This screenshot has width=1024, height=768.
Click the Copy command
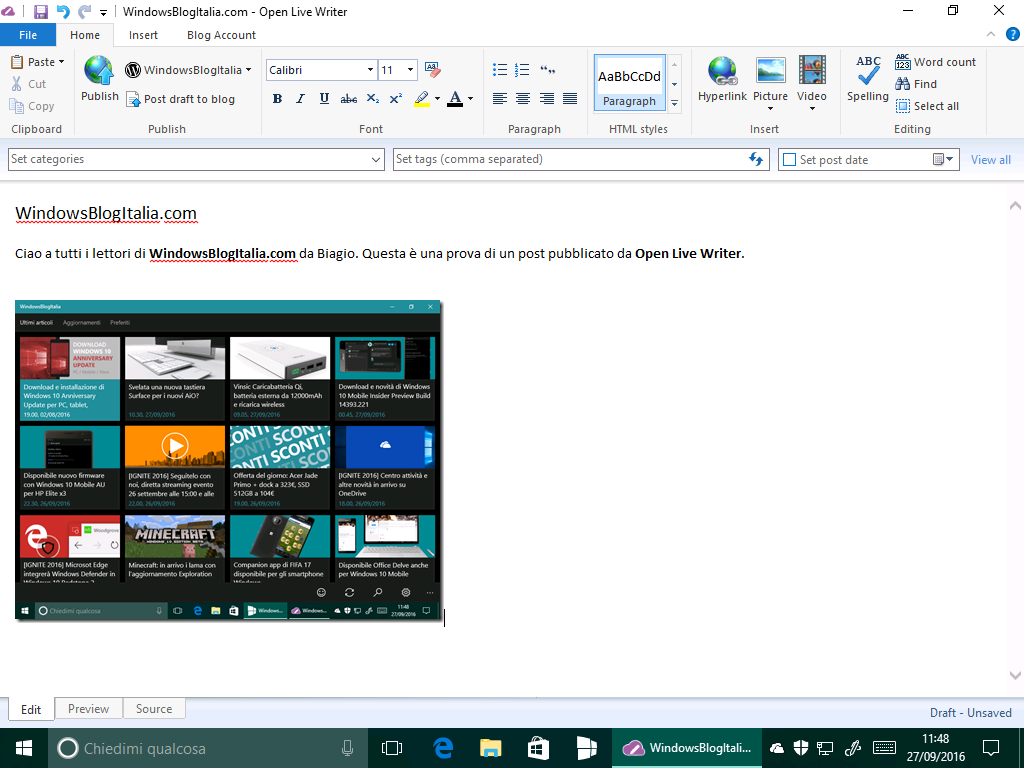pyautogui.click(x=32, y=106)
